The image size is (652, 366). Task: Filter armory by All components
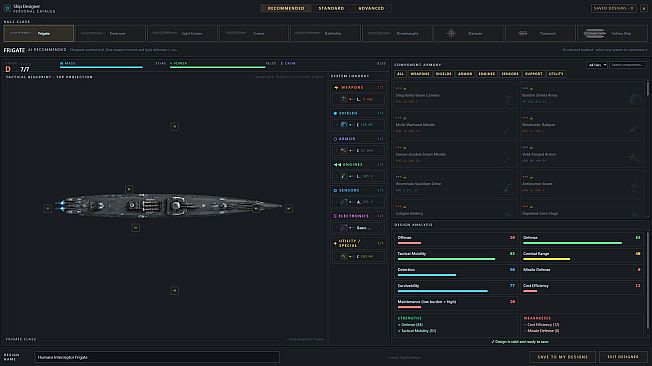point(400,74)
